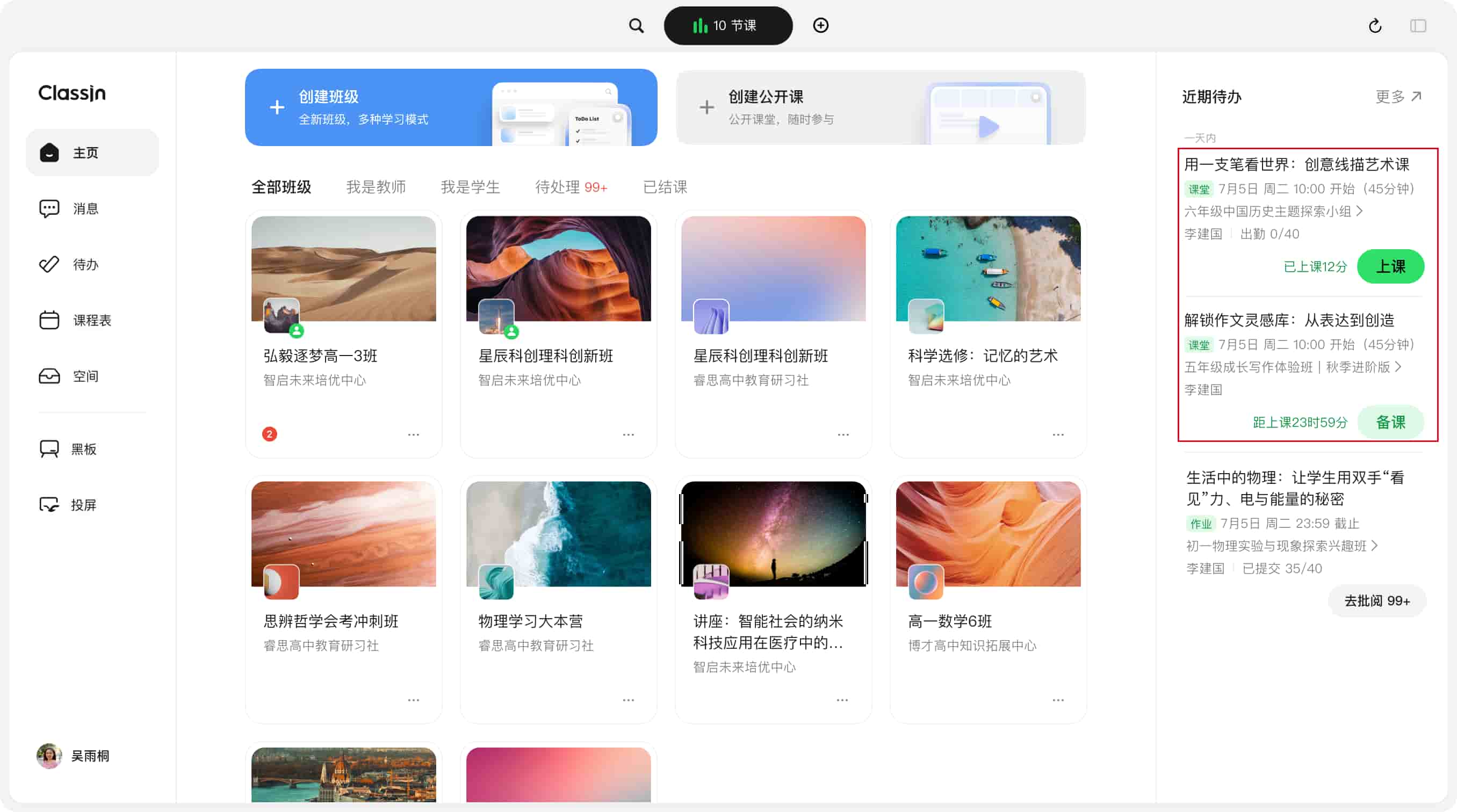Open more menu of 弘毅逐梦高一3班 card

tap(414, 434)
